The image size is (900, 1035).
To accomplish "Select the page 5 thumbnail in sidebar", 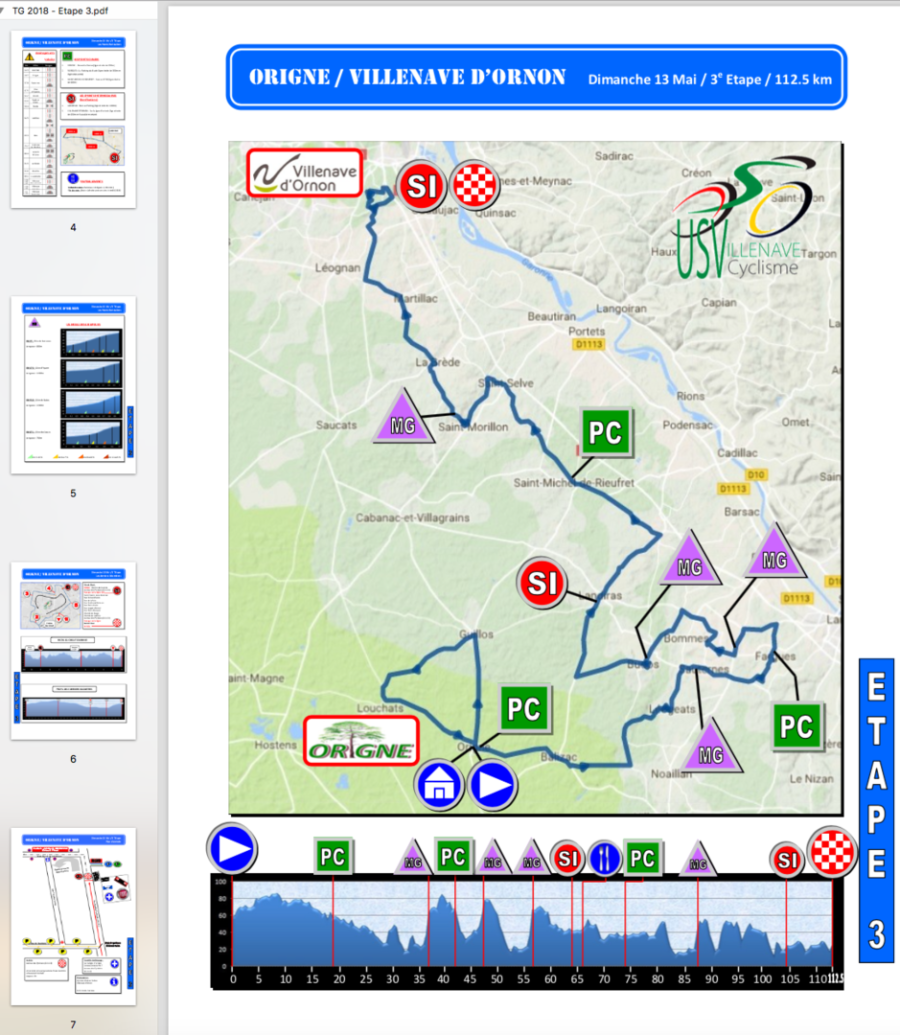I will point(73,385).
